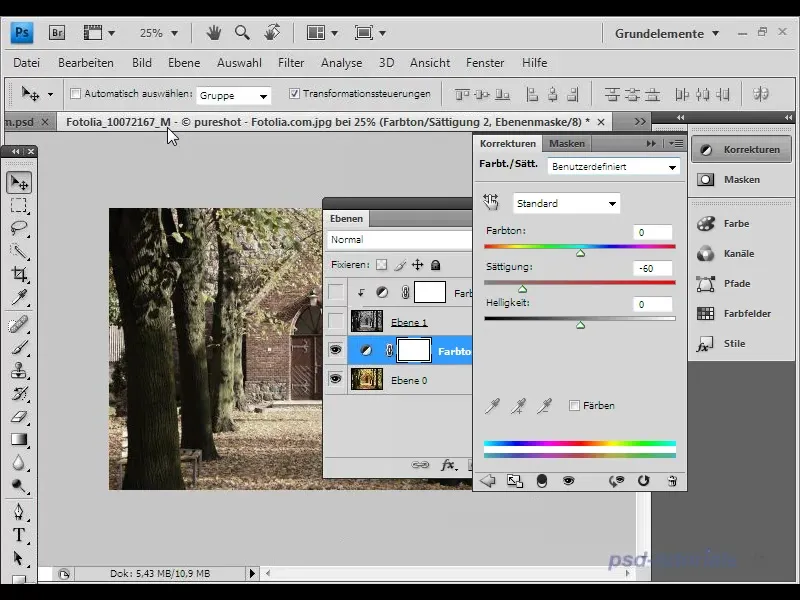Clip adjustment to layer icon

[x=541, y=481]
